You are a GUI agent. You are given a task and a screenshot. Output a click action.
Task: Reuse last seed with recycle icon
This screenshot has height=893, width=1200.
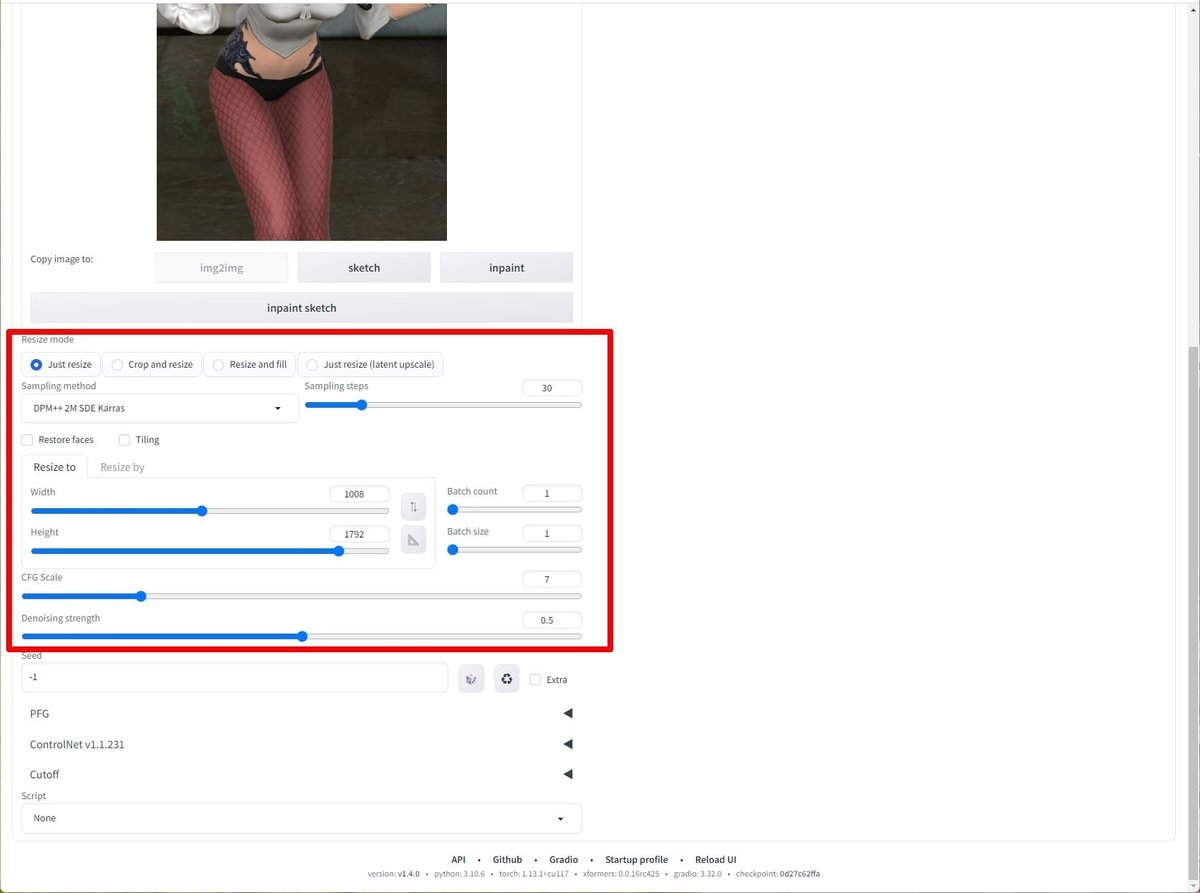(507, 679)
